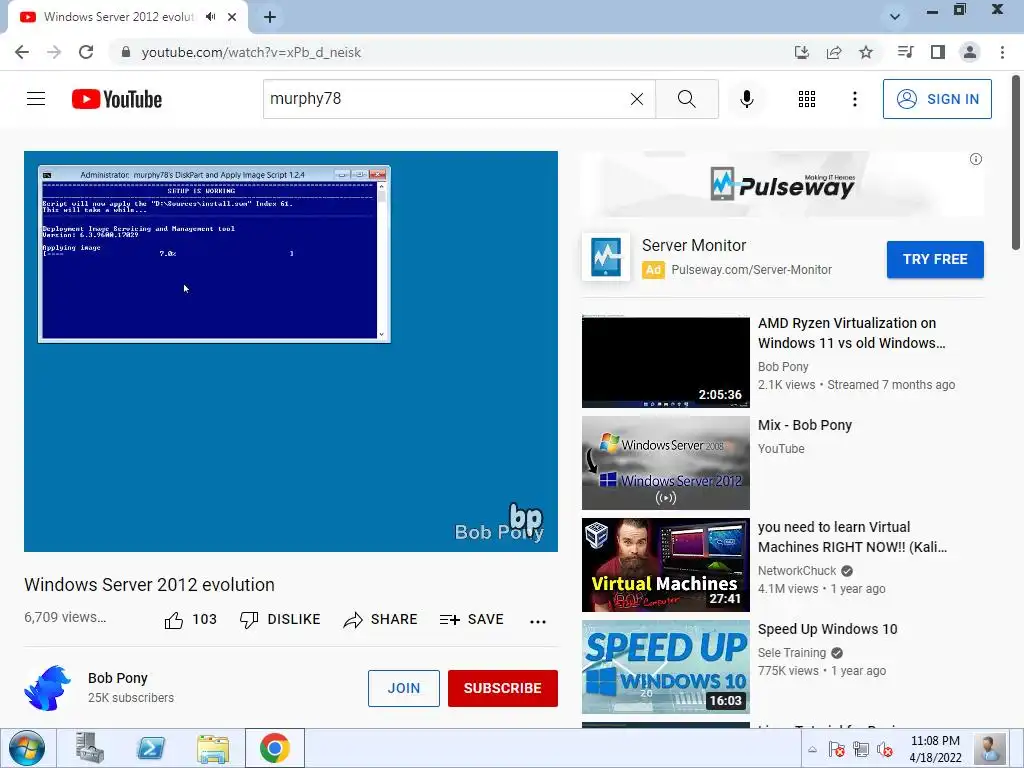Open more actions ellipsis under video

click(537, 621)
